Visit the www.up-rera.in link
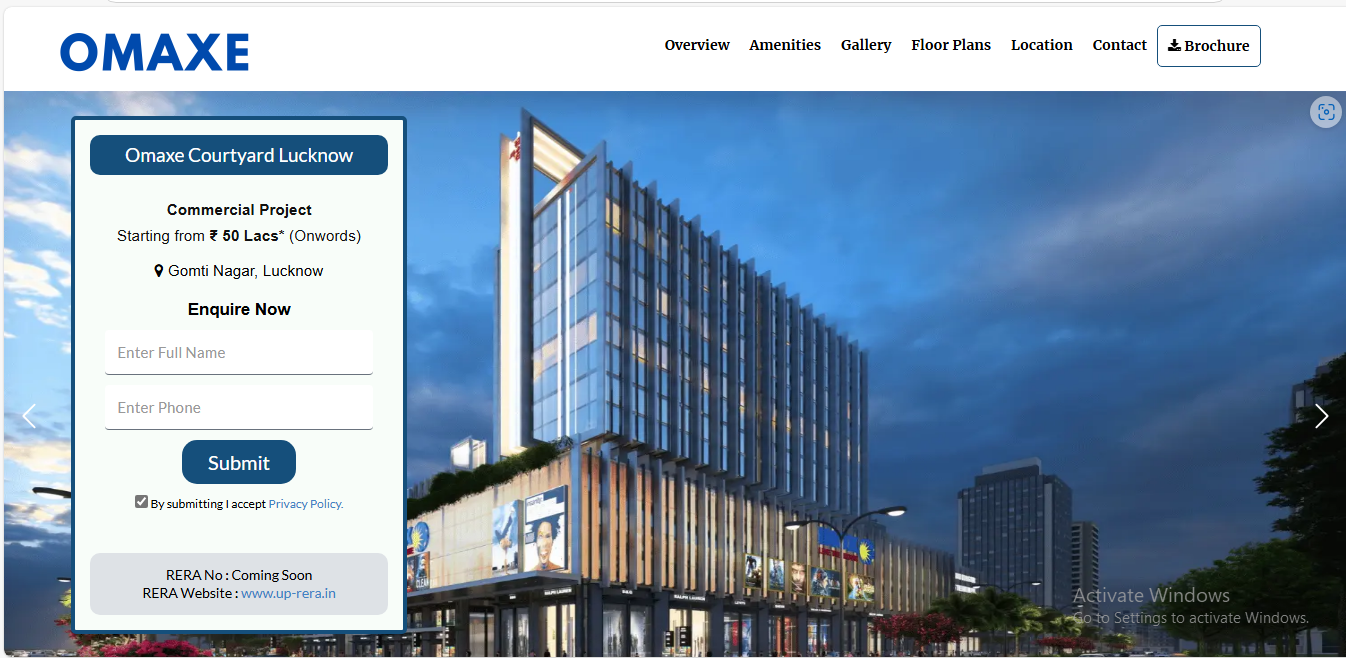 click(x=288, y=593)
